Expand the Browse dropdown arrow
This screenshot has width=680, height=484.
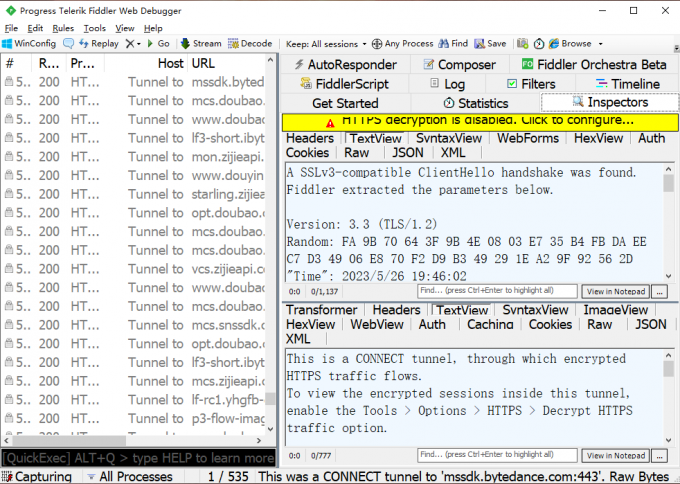click(x=601, y=44)
